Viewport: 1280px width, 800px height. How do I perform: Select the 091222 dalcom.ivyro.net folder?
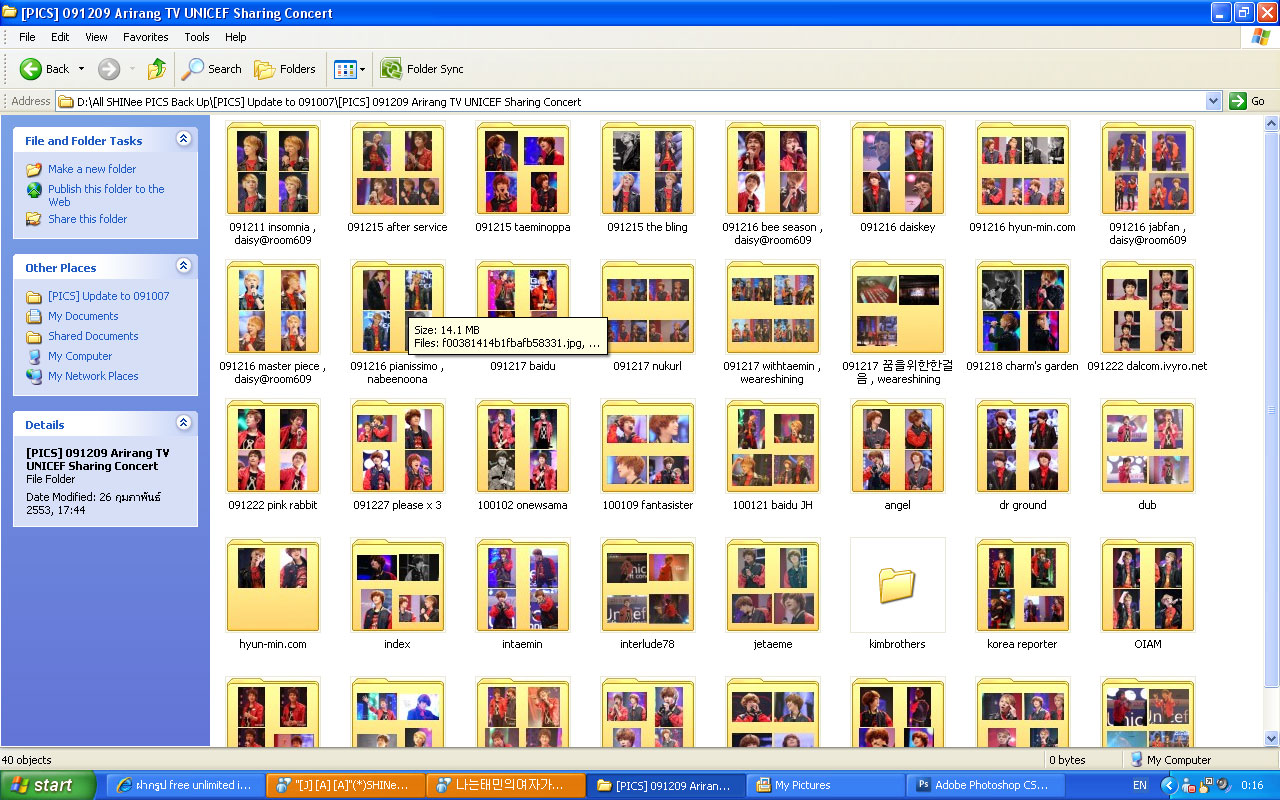point(1148,308)
